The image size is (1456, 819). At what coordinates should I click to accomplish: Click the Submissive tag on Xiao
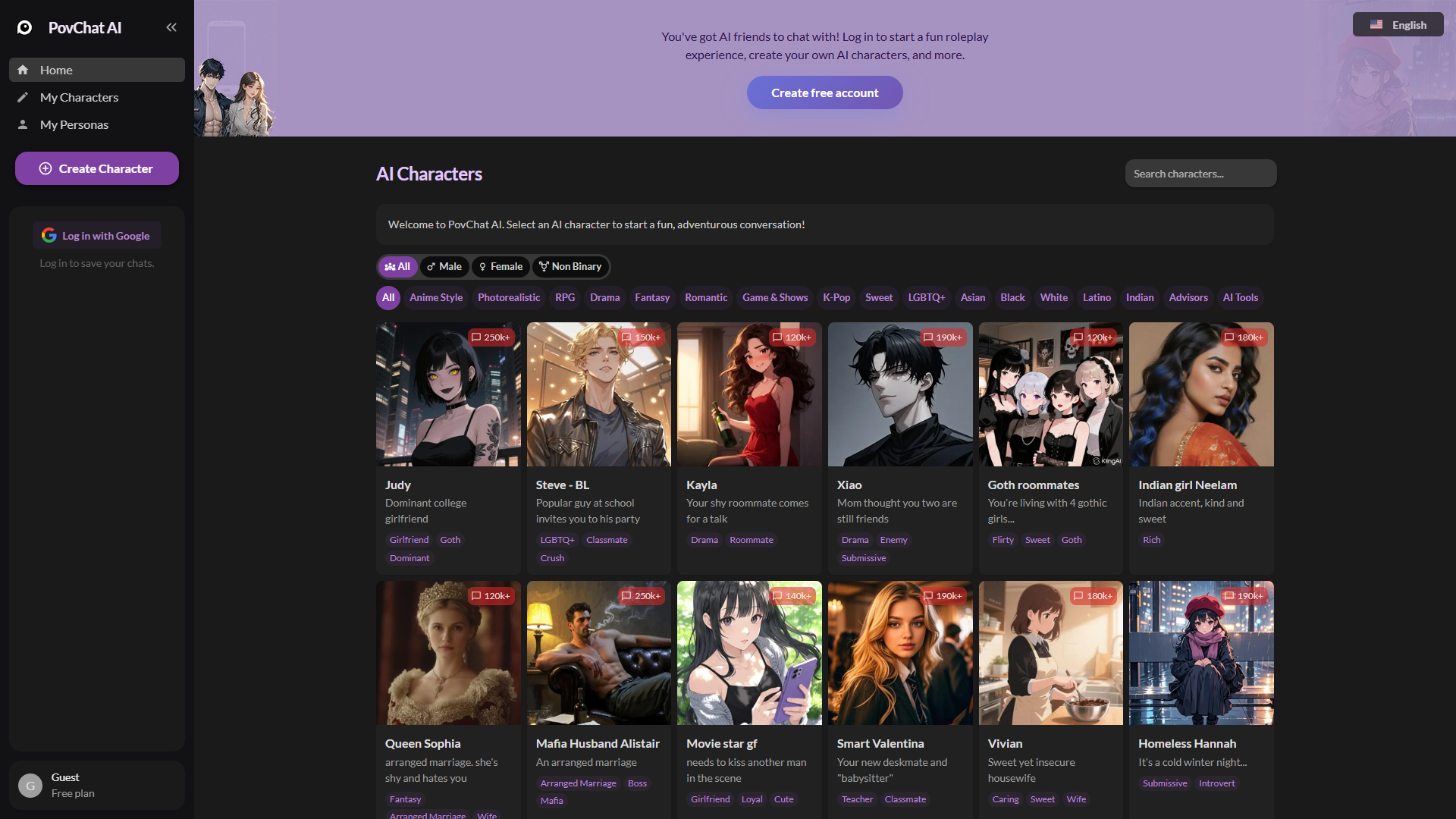[x=864, y=558]
